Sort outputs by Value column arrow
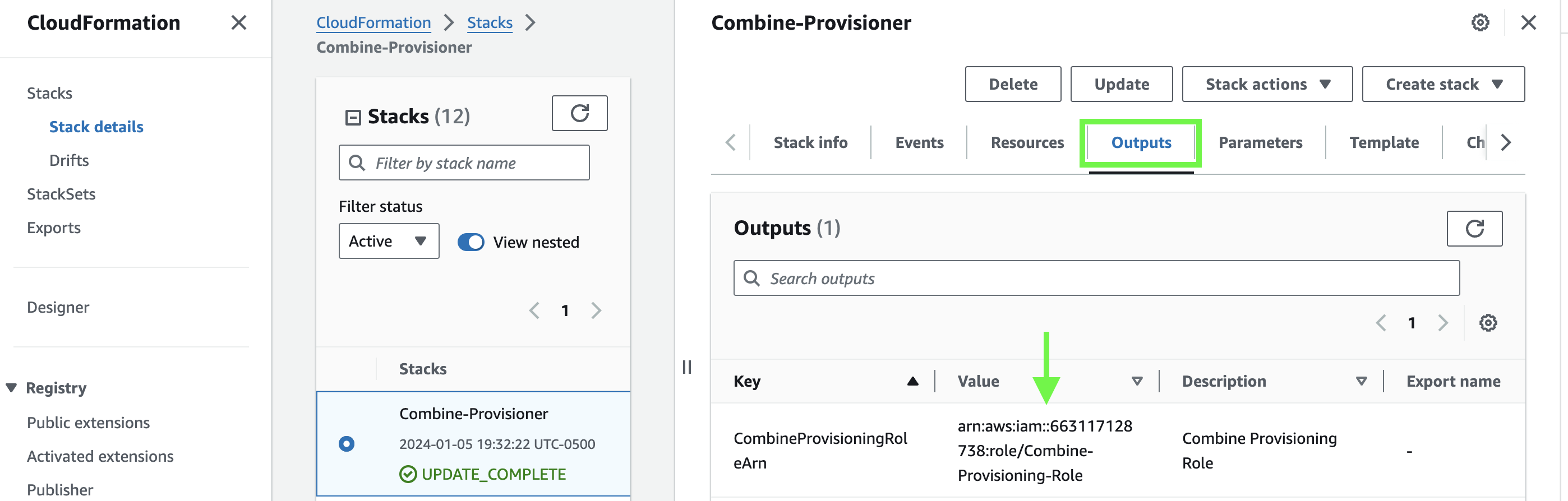The width and height of the screenshot is (1568, 501). 1136,381
